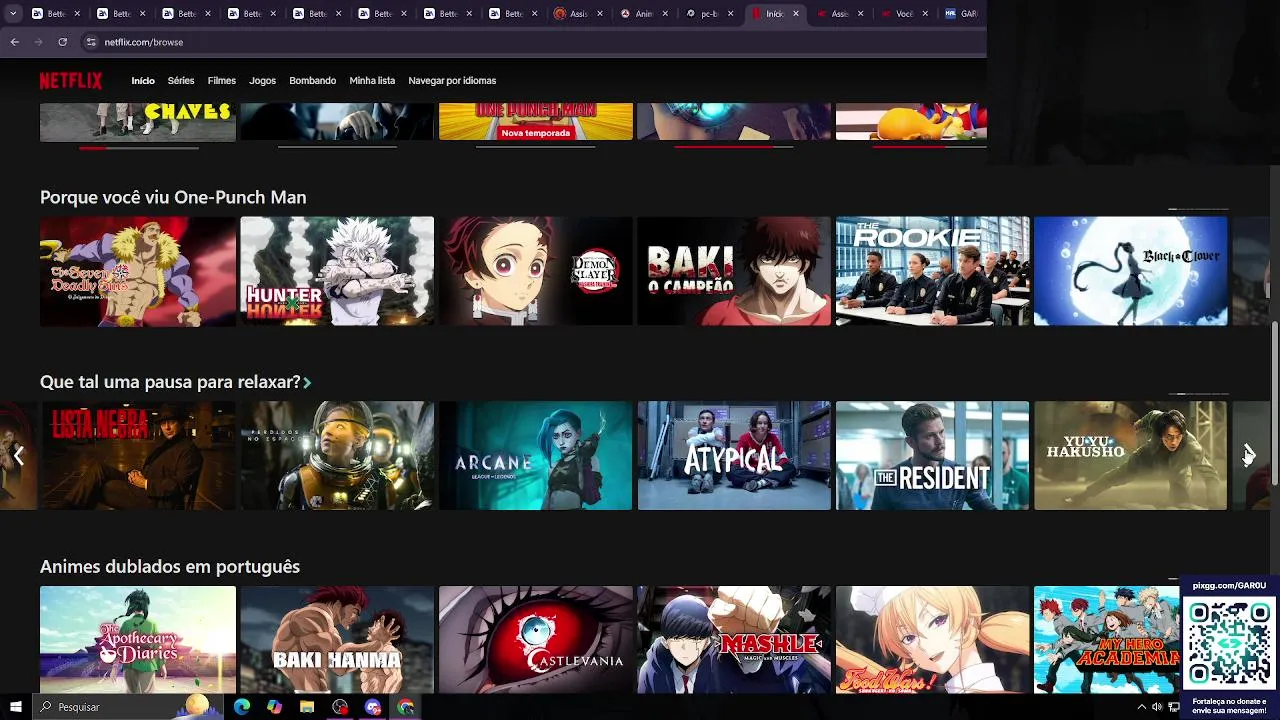Show hidden system tray icons
The width and height of the screenshot is (1280, 720).
point(1141,707)
